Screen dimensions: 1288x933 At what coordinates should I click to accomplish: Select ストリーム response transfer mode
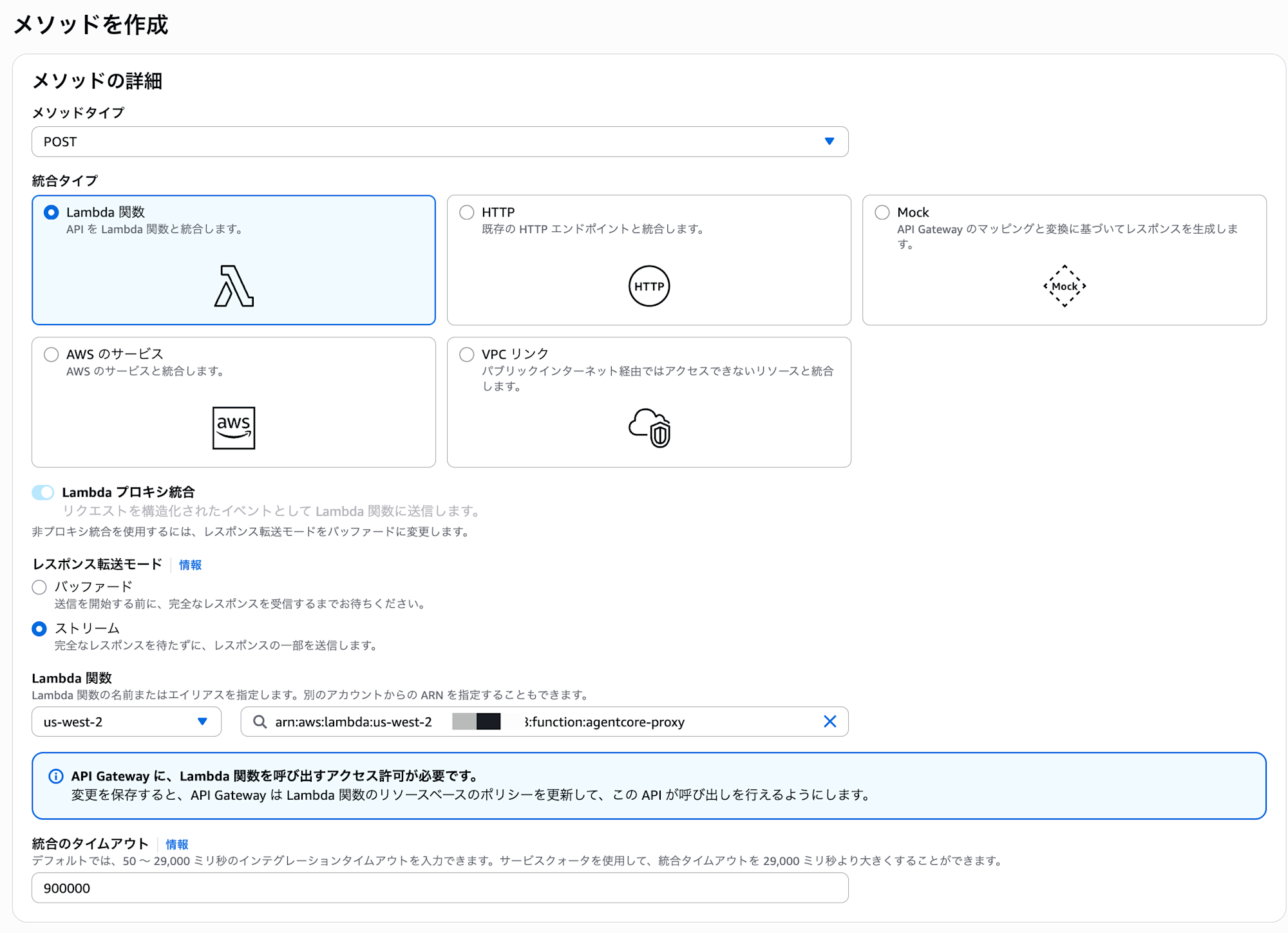39,628
